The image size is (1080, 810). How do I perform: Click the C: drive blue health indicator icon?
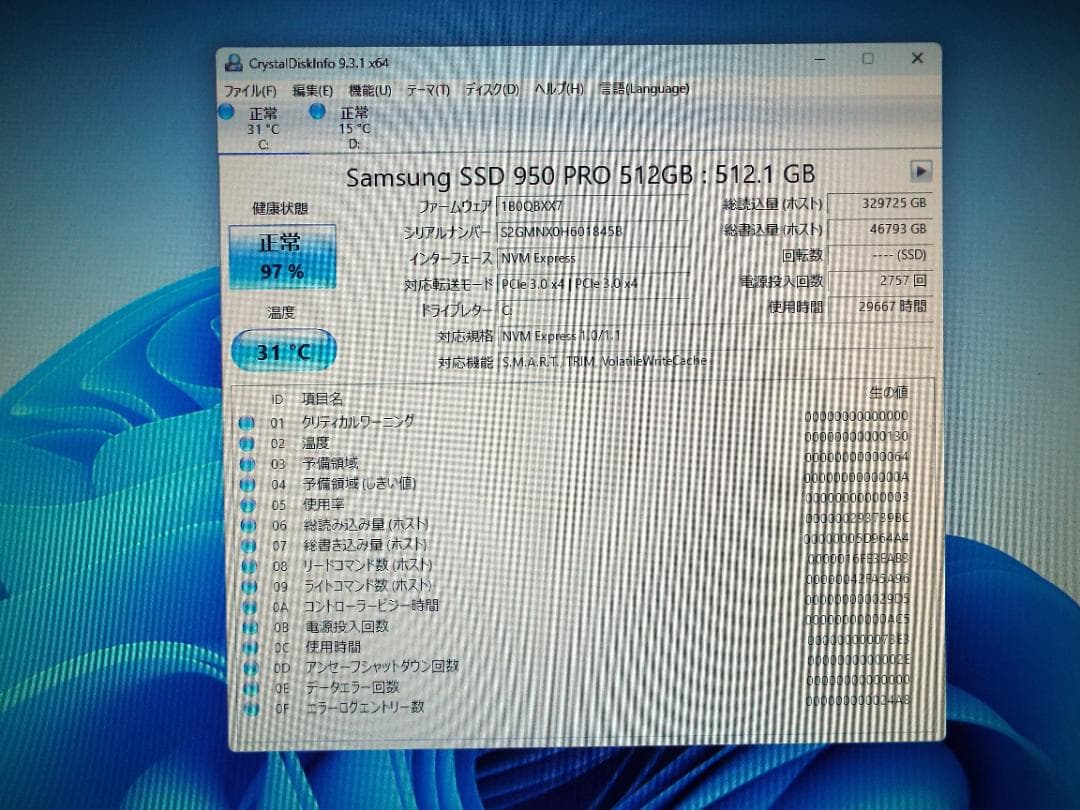point(226,112)
